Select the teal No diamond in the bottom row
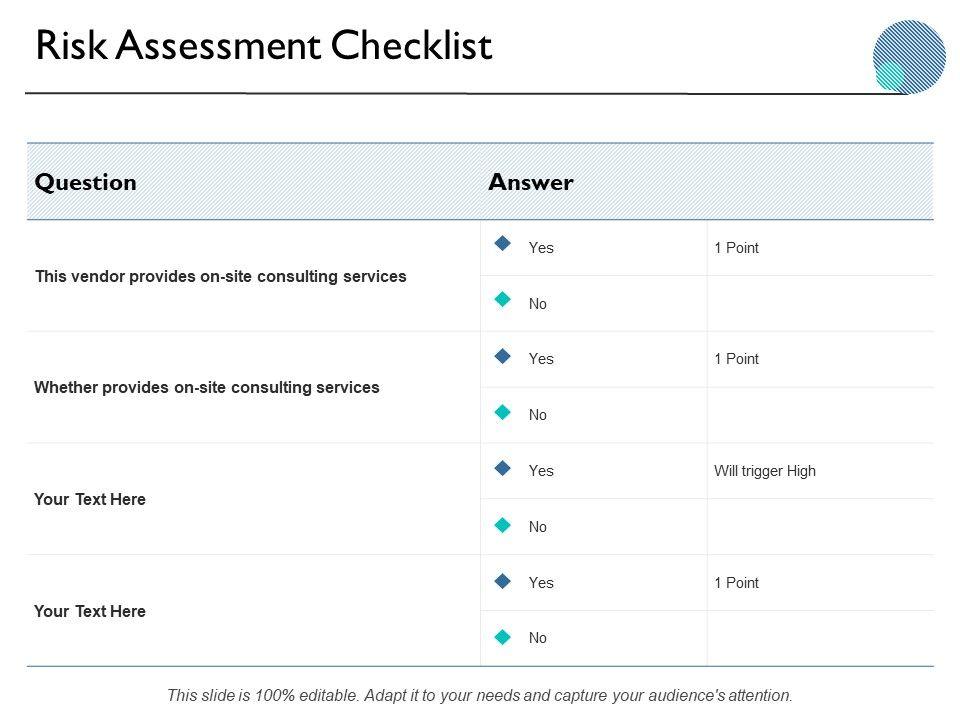This screenshot has height=720, width=960. pos(503,635)
